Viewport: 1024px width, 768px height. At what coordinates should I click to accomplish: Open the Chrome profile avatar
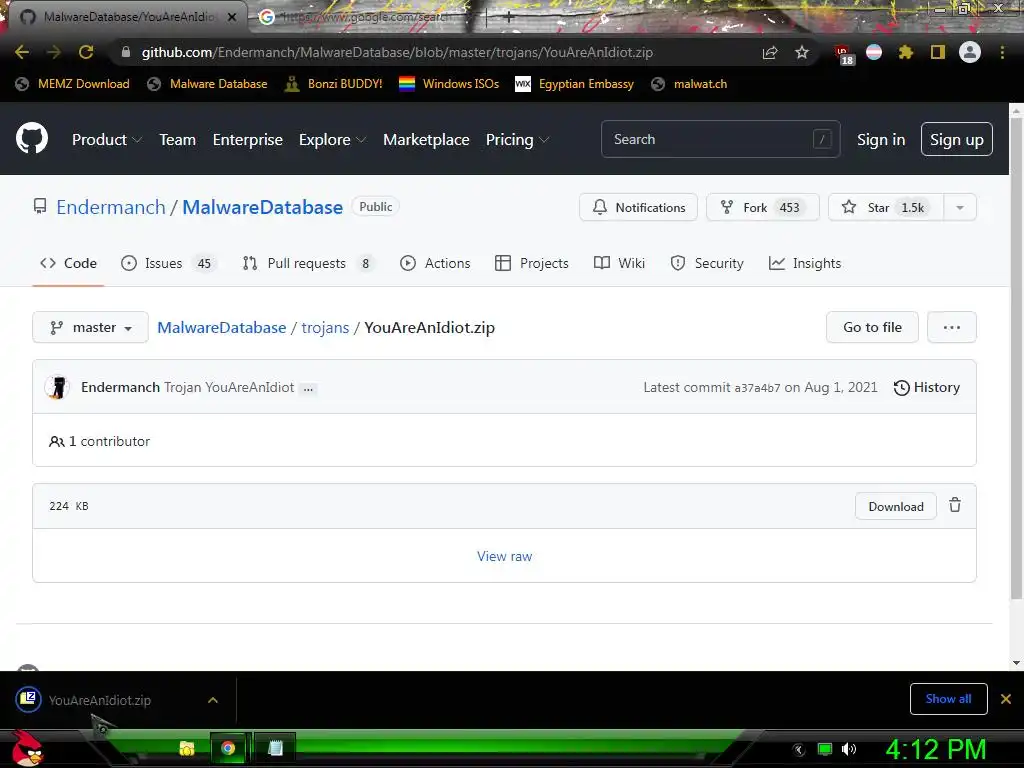970,52
